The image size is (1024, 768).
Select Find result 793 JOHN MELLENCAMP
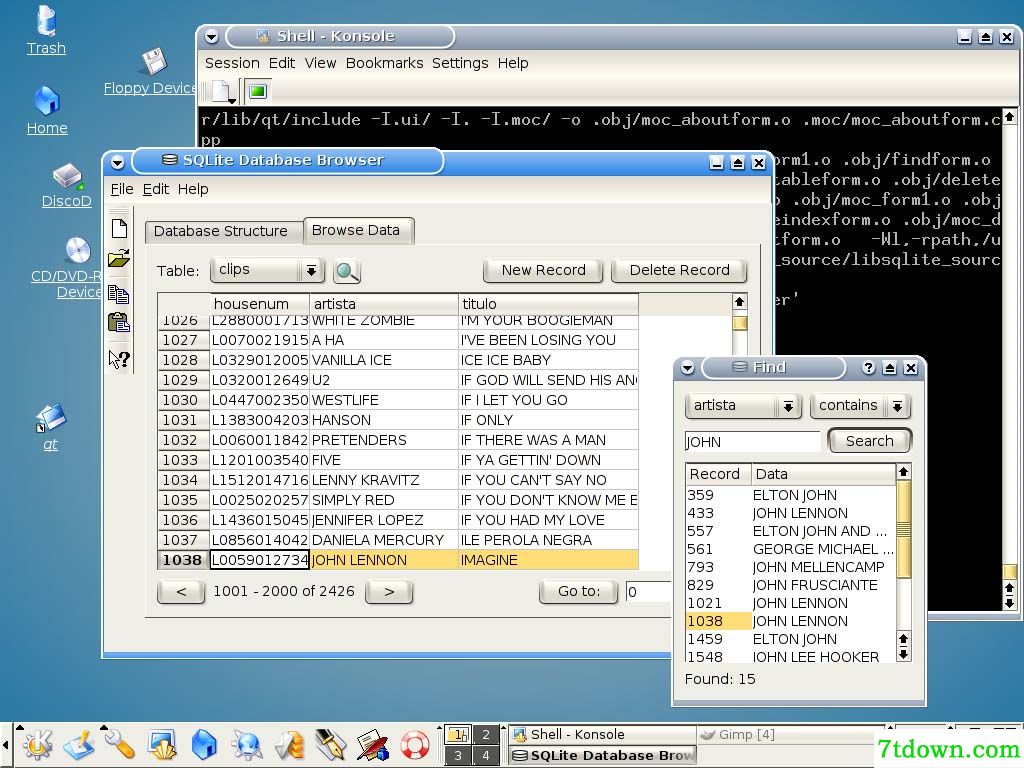pyautogui.click(x=791, y=568)
